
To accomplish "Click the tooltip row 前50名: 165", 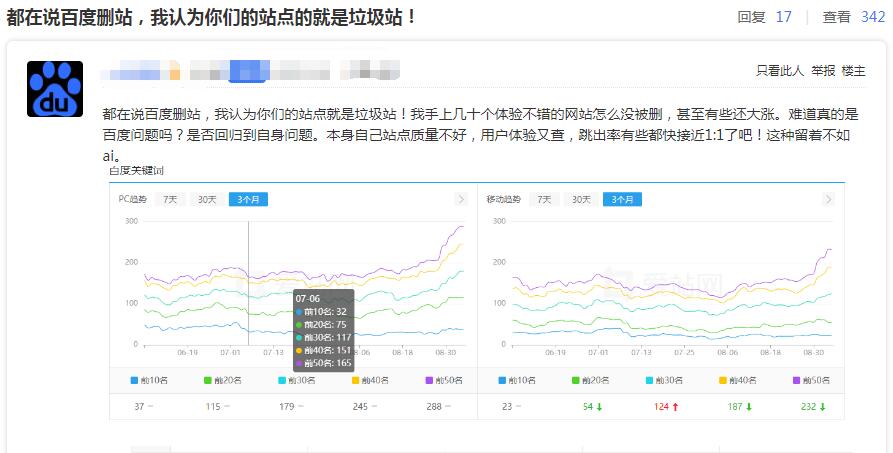I will coord(323,363).
